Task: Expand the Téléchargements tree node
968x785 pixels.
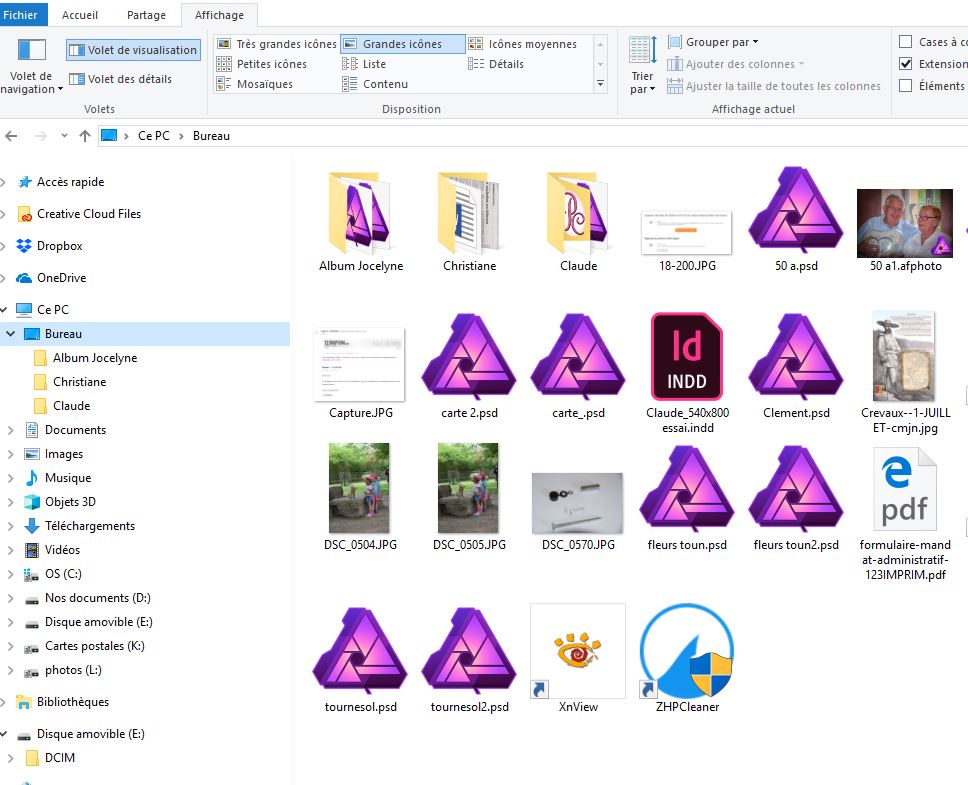Action: coord(10,526)
